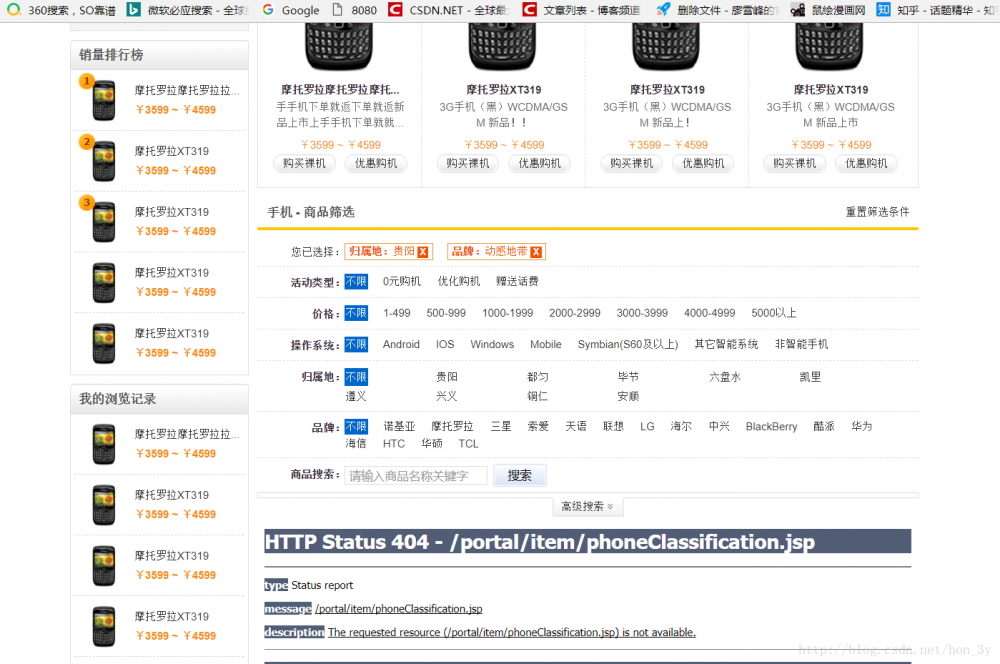The width and height of the screenshot is (1000, 664).
Task: Remove the 归属地 贵阳 filter tag
Action: tap(423, 252)
